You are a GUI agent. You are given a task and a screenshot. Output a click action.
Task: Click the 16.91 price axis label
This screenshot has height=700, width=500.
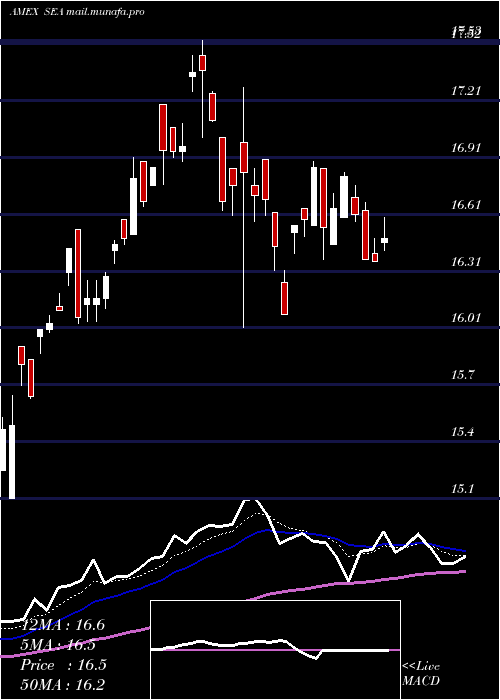(466, 148)
